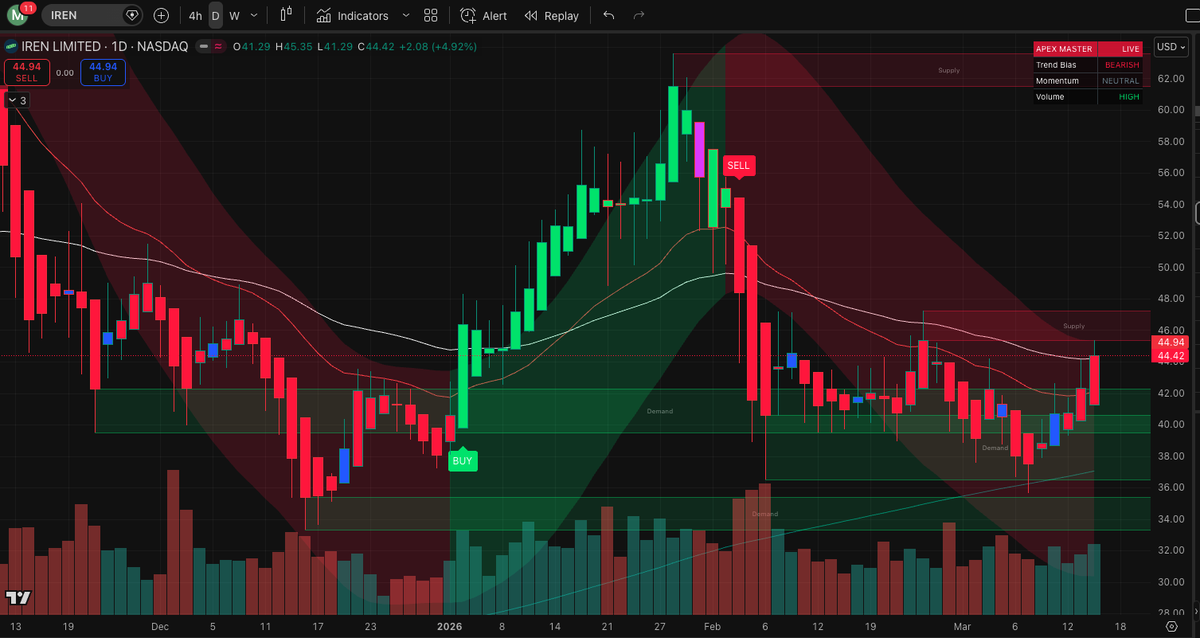The width and height of the screenshot is (1200, 638).
Task: Click the 62.00 price scale label
Action: point(1170,78)
